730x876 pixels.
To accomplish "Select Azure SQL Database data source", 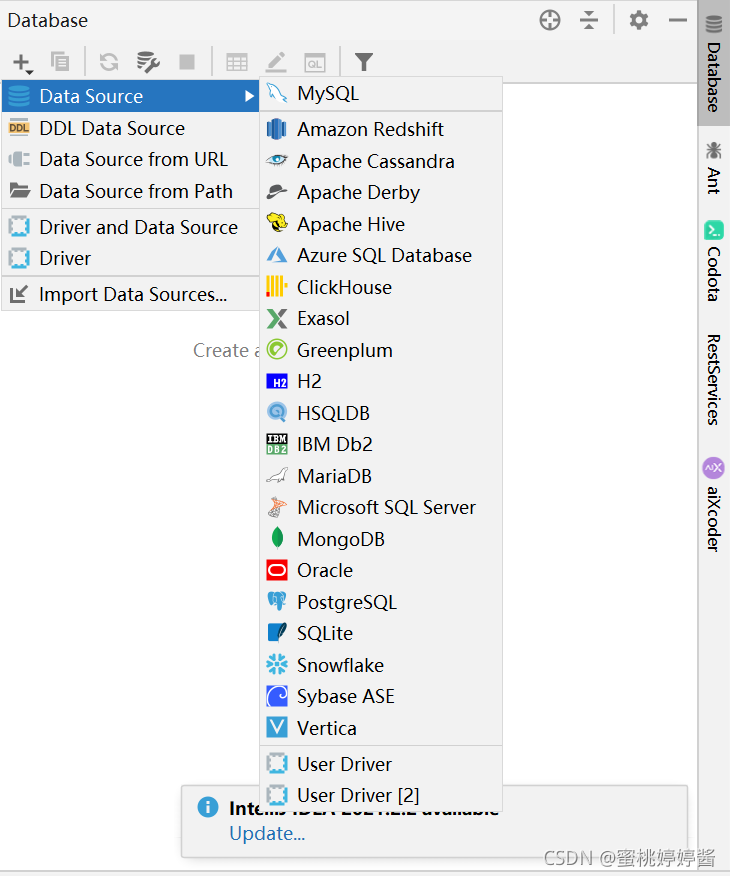I will point(381,255).
